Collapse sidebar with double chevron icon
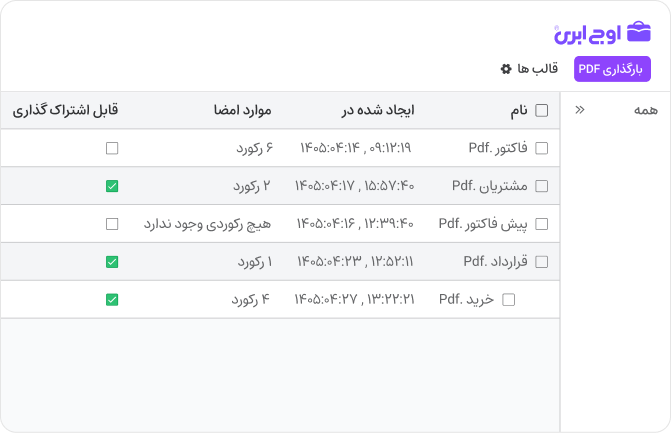The image size is (671, 433). (x=580, y=110)
